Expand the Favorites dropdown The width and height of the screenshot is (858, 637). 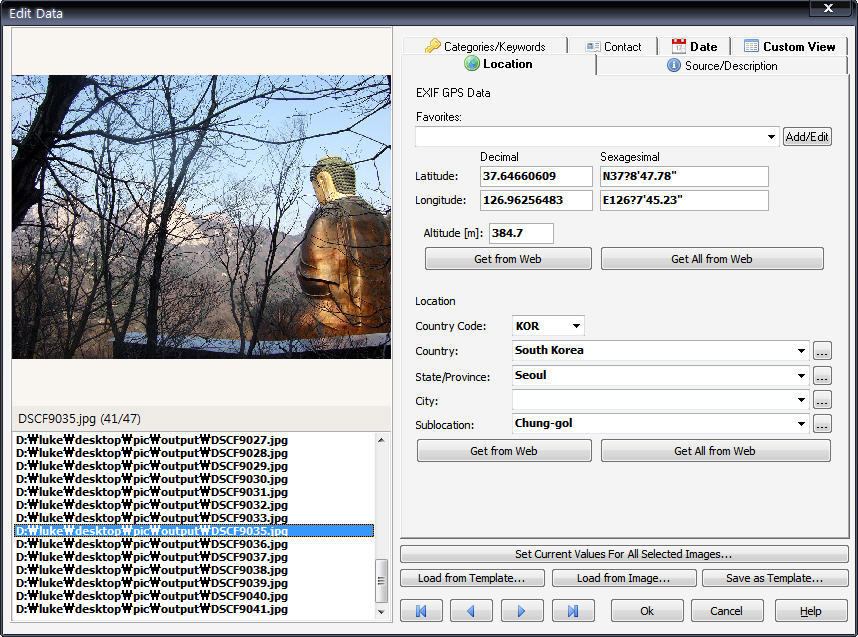pyautogui.click(x=771, y=137)
